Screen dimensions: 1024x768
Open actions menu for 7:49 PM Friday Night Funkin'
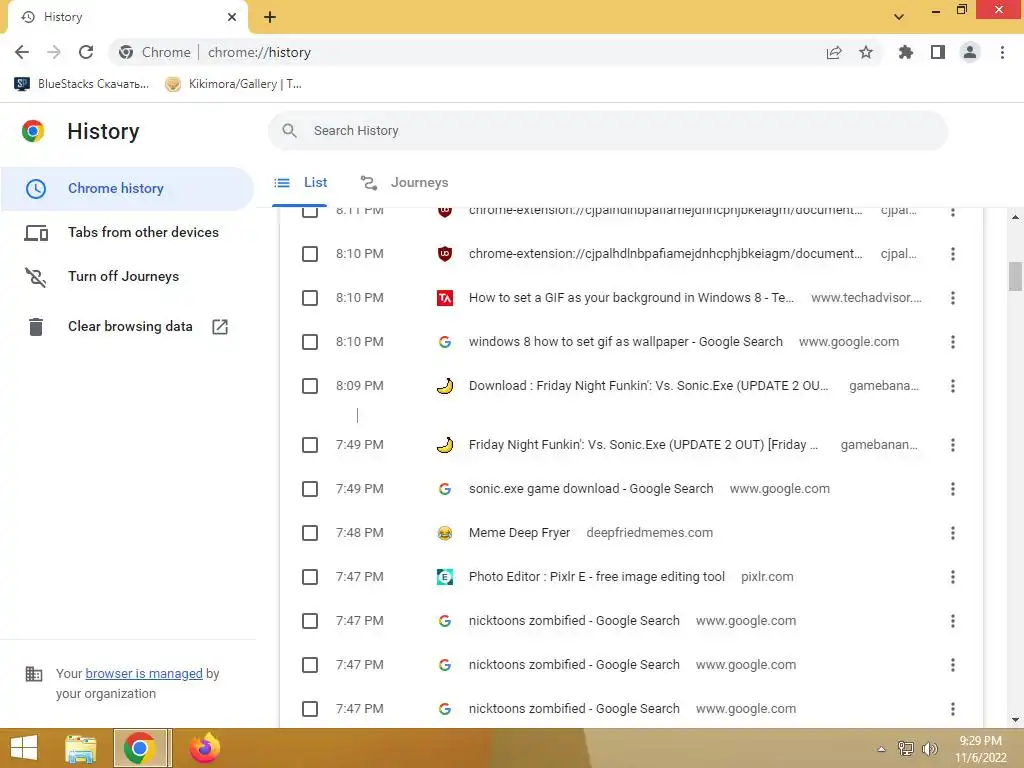pos(953,445)
